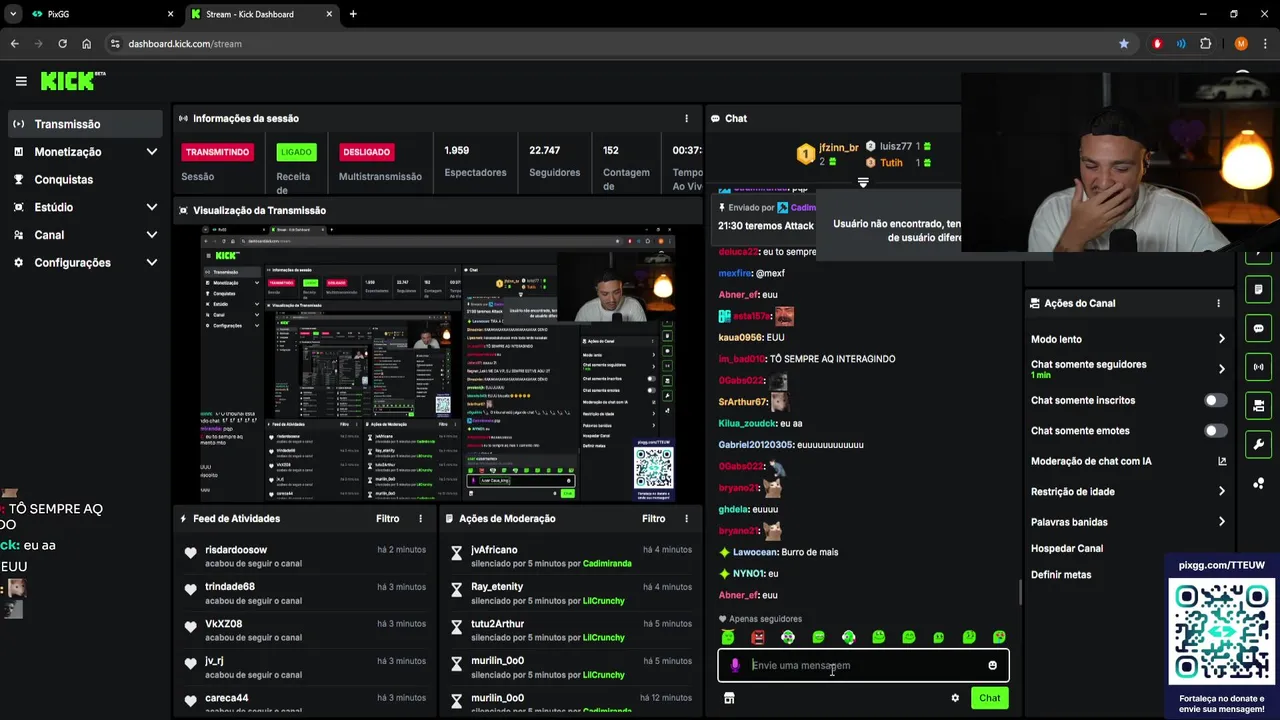
Task: Click the TRANSMITINDO session badge
Action: (x=217, y=152)
